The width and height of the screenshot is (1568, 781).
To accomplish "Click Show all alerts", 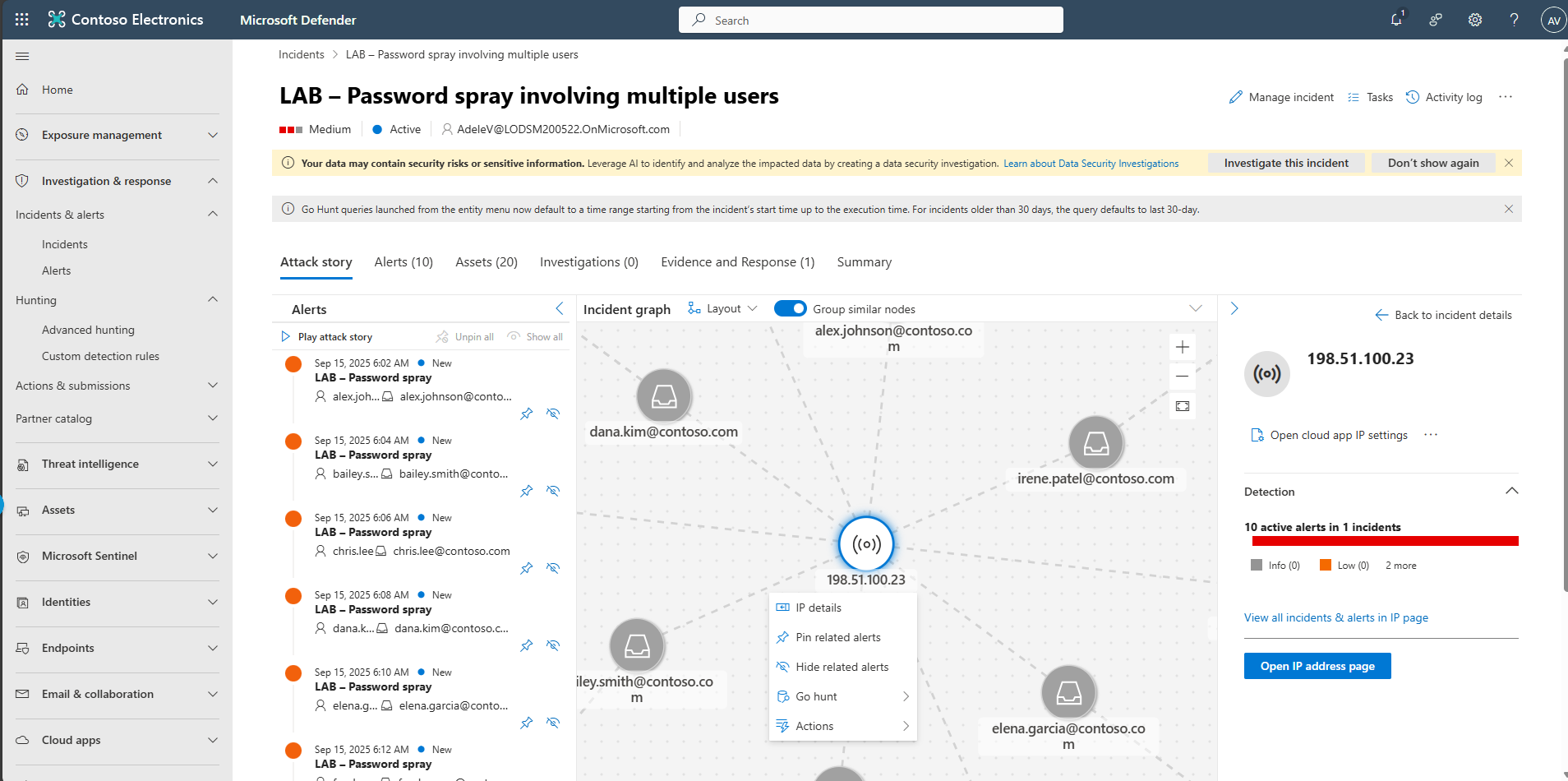I will coord(535,337).
